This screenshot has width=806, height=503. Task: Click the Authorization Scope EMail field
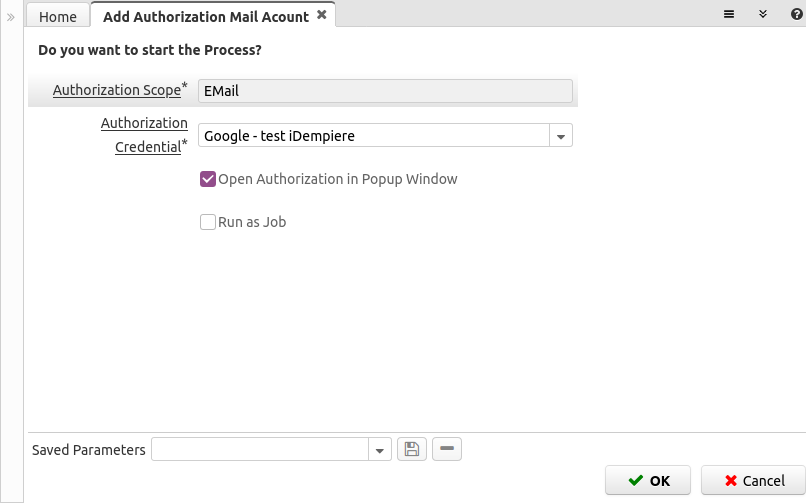[385, 91]
